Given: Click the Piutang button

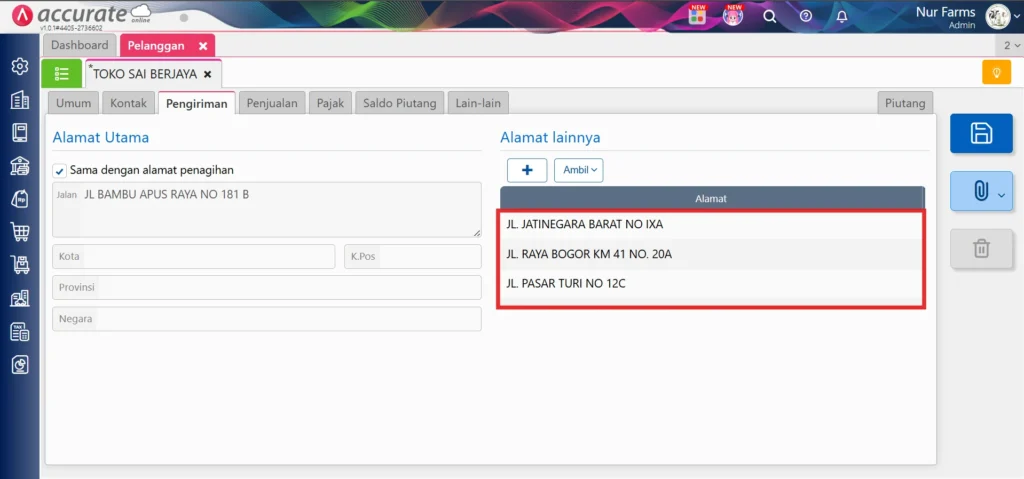Looking at the screenshot, I should tap(905, 103).
